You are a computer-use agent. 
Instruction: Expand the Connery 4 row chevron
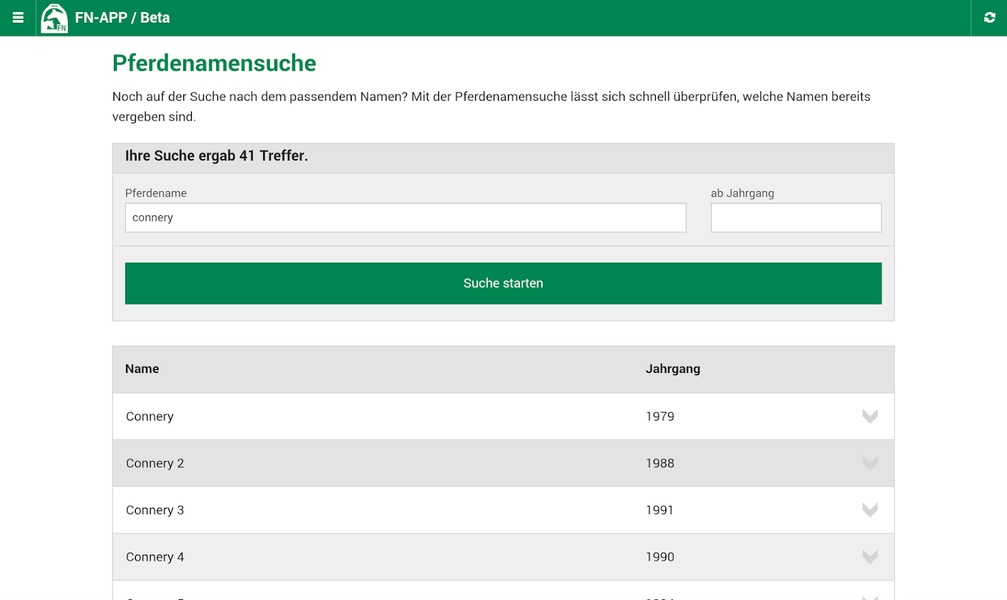click(870, 557)
